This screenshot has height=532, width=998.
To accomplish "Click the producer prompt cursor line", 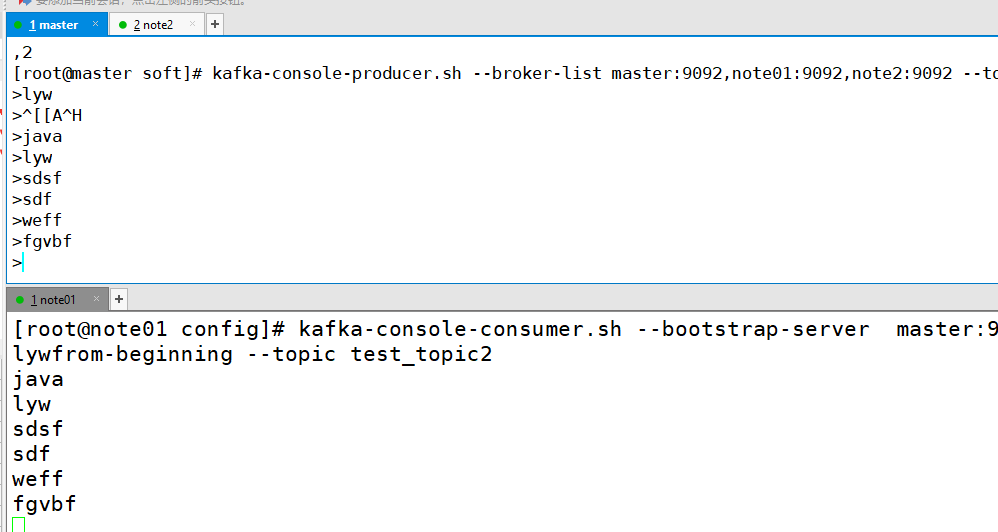I will pyautogui.click(x=20, y=263).
